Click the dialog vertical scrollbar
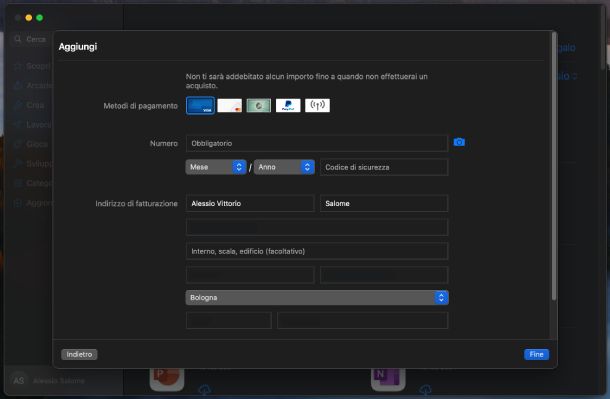 tap(554, 166)
